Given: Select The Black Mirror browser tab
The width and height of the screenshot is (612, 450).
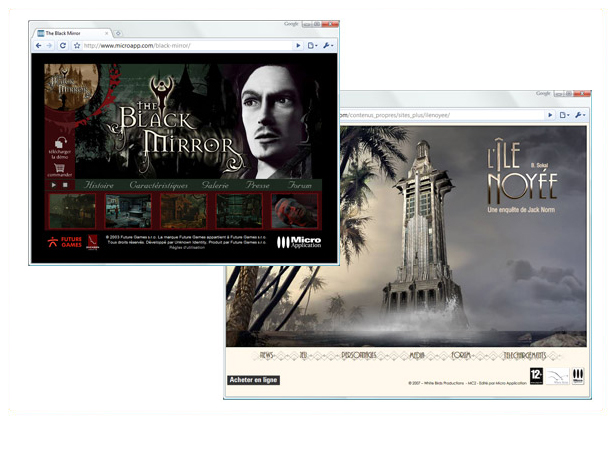Looking at the screenshot, I should coord(72,33).
